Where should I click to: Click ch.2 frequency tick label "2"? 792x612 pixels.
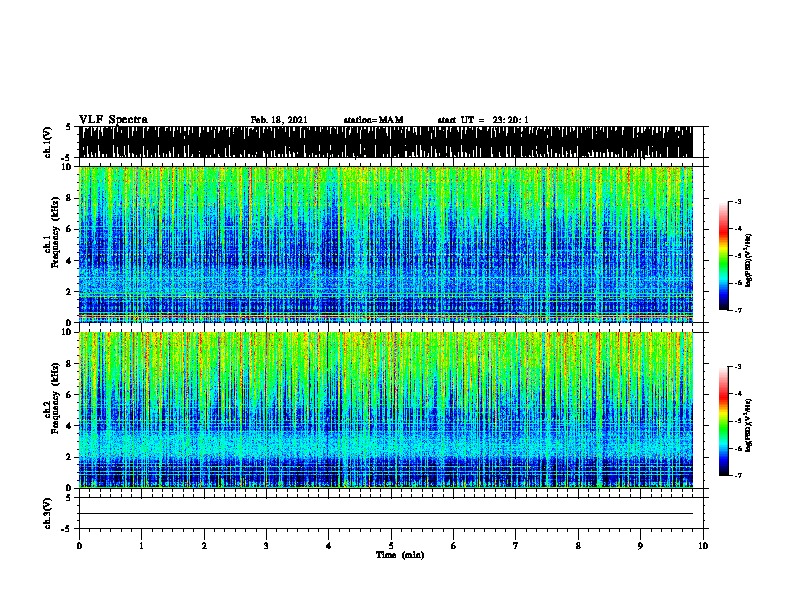tap(69, 457)
